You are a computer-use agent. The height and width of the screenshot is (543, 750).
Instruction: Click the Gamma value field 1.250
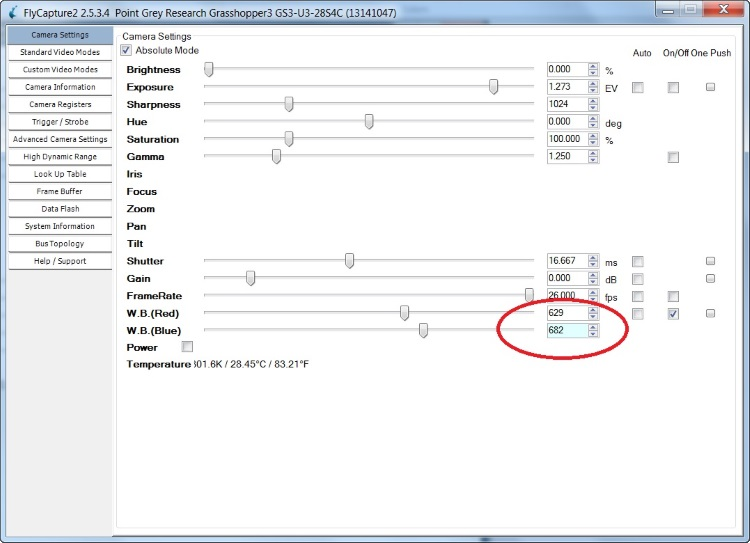point(567,156)
